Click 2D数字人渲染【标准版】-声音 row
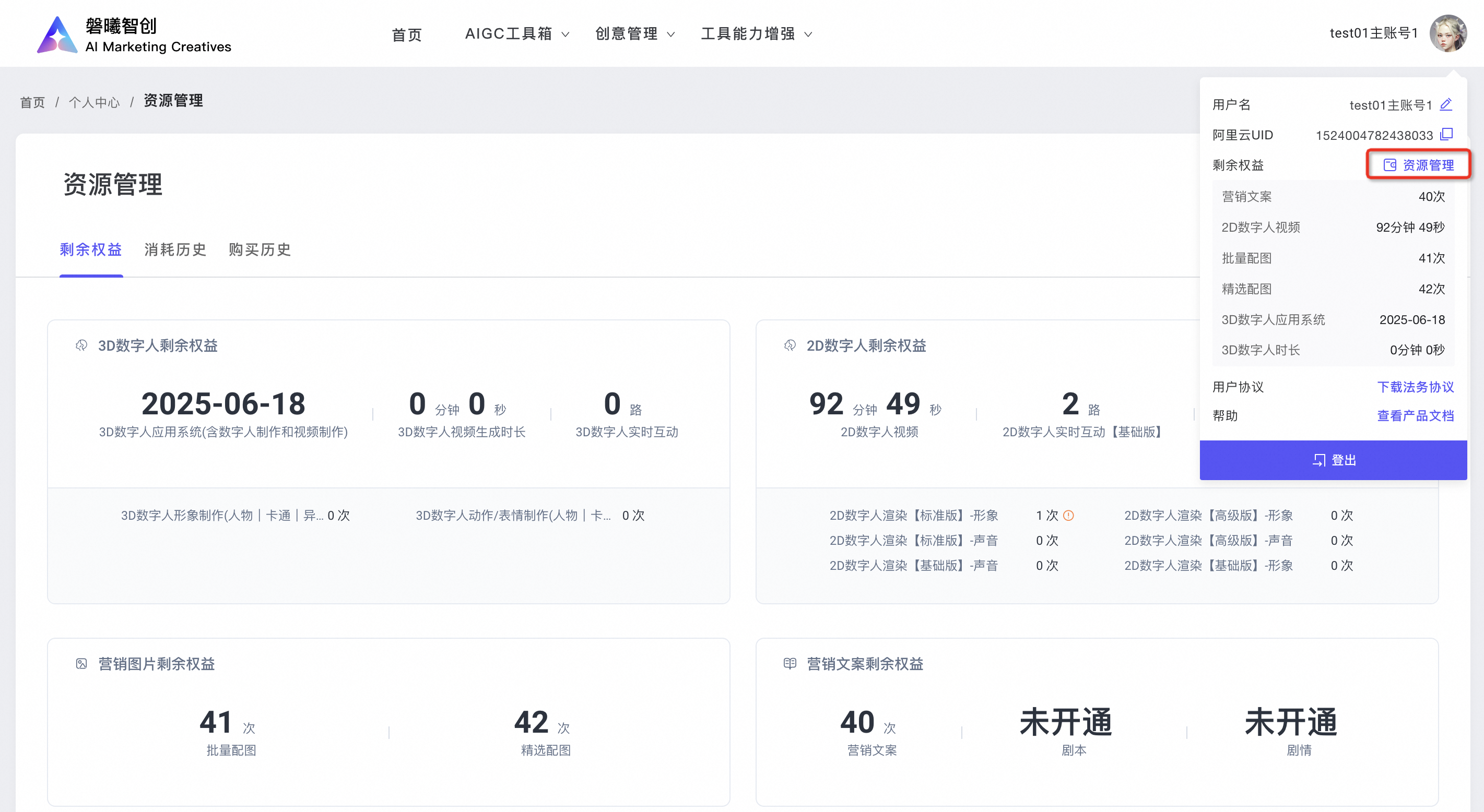The height and width of the screenshot is (812, 1484). point(944,541)
